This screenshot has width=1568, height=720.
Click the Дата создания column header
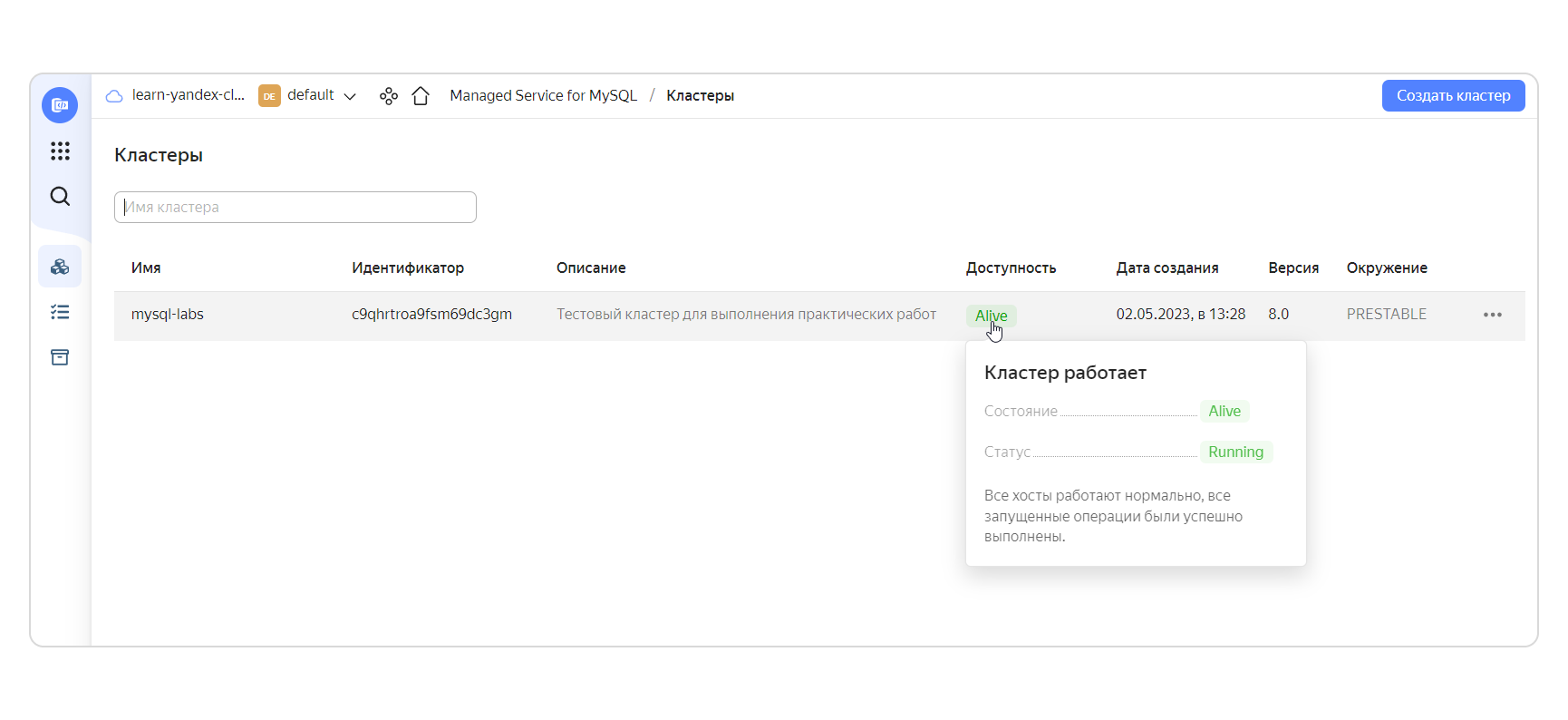(1167, 268)
